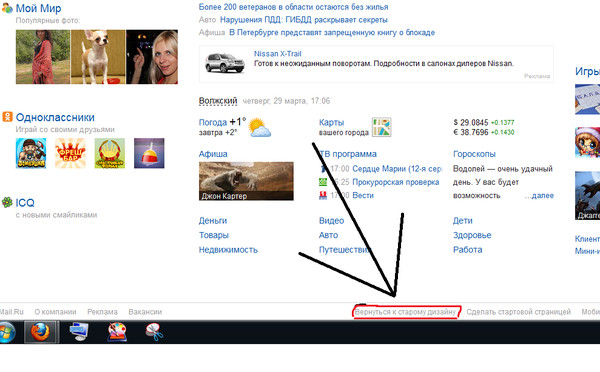Click the Windows Start orb

coord(6,332)
